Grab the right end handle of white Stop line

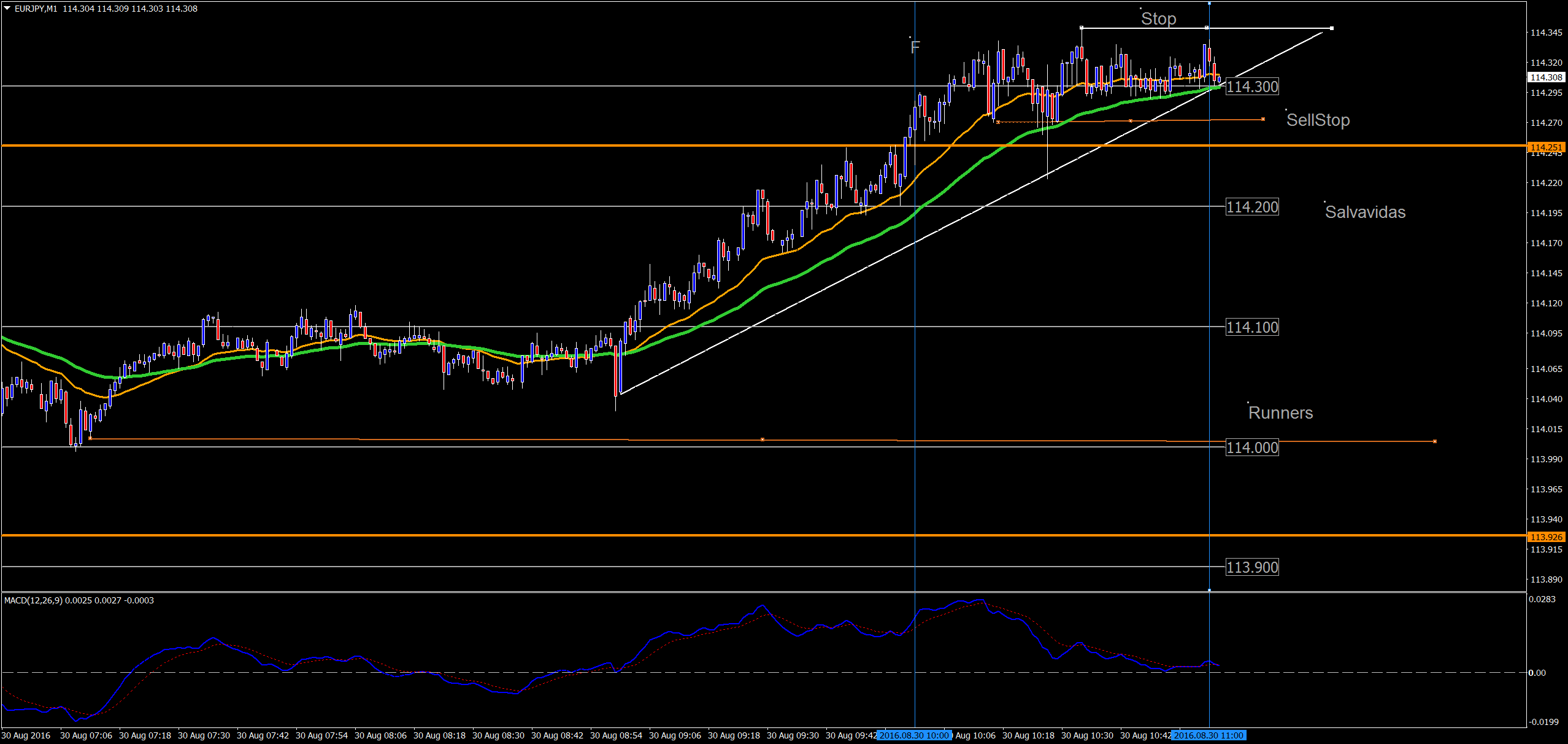(1331, 28)
